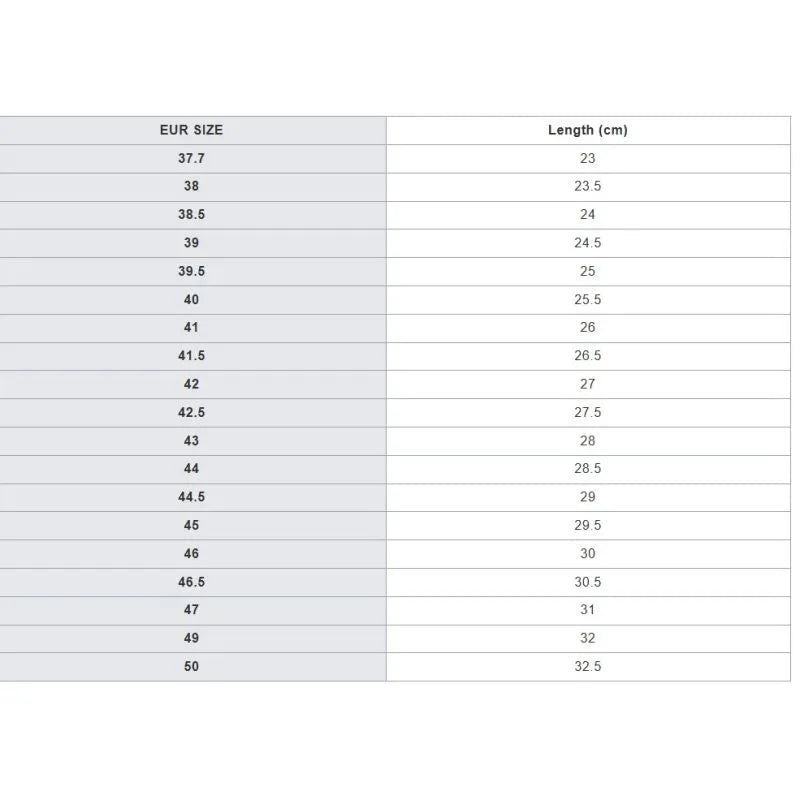
Task: Select the length value 27.5
Action: pyautogui.click(x=588, y=413)
